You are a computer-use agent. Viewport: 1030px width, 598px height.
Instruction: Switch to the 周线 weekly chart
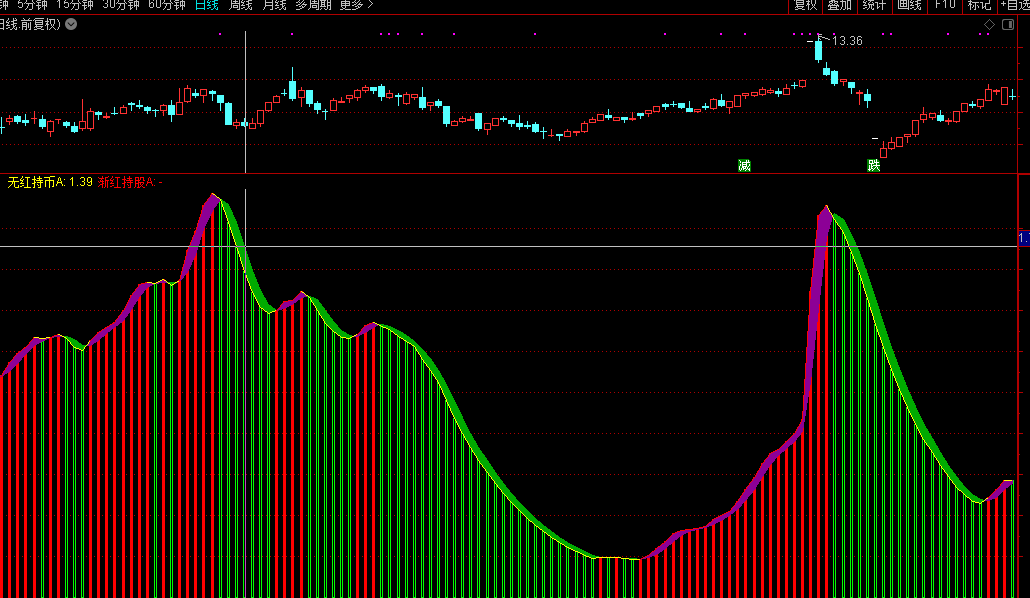tap(240, 5)
